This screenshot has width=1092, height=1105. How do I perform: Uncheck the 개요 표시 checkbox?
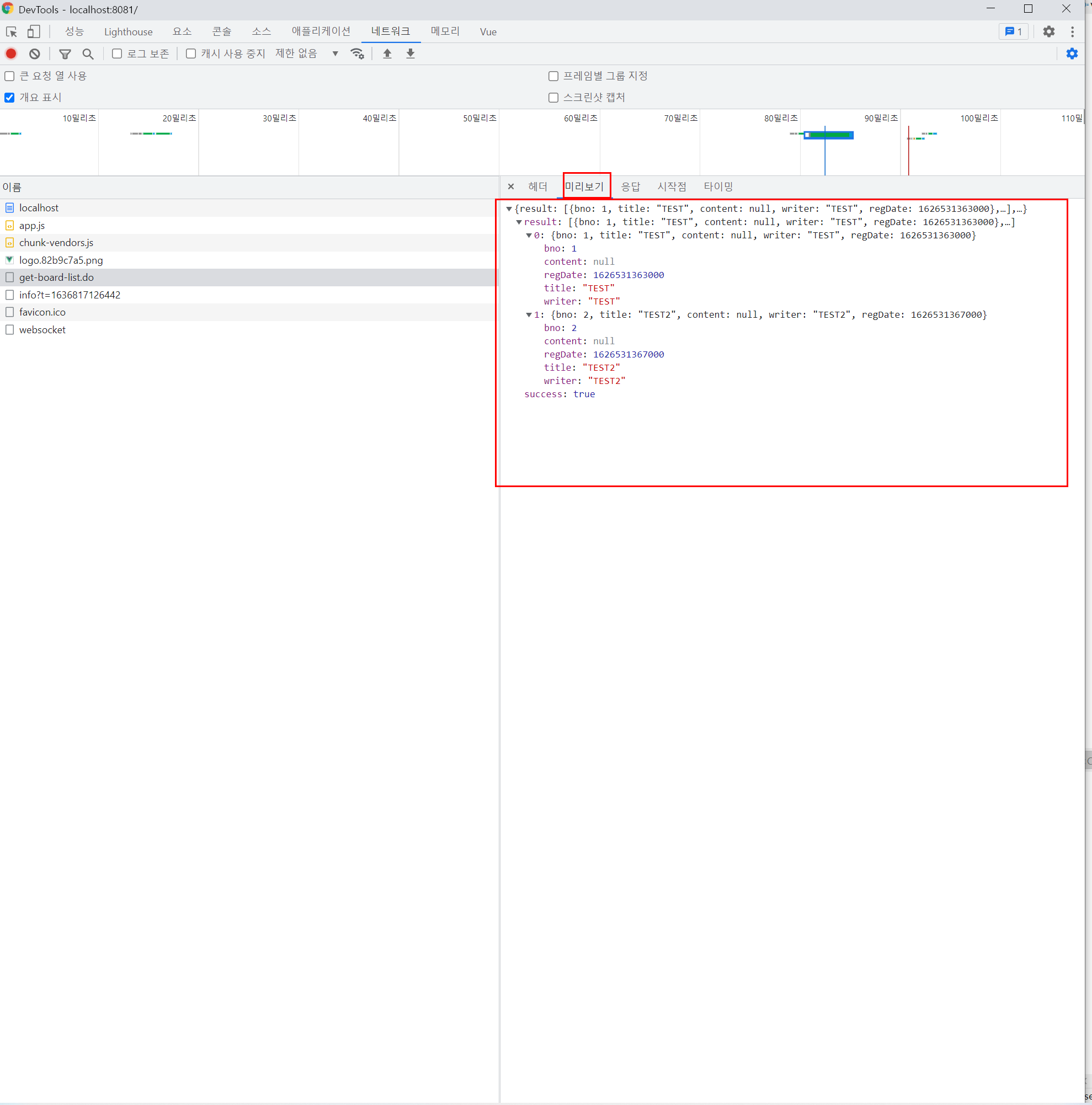pyautogui.click(x=10, y=98)
